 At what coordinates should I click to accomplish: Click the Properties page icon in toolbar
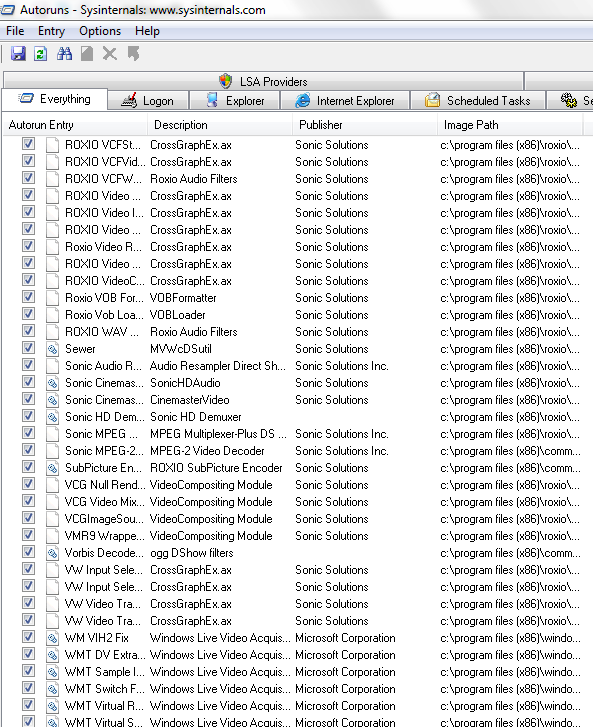[x=87, y=54]
